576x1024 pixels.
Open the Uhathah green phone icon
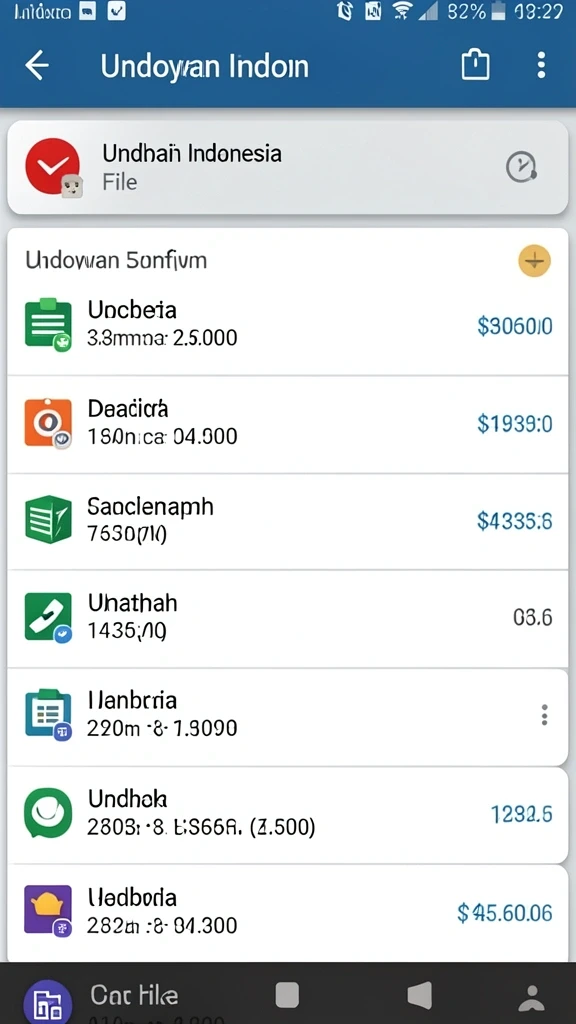pos(48,617)
